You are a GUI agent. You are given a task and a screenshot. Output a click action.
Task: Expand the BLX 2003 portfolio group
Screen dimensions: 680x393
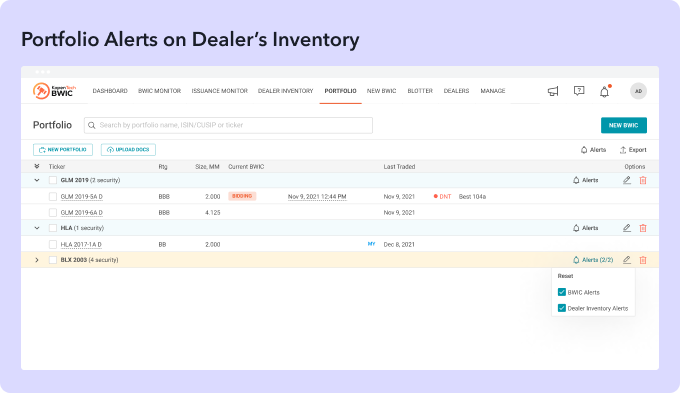click(37, 260)
